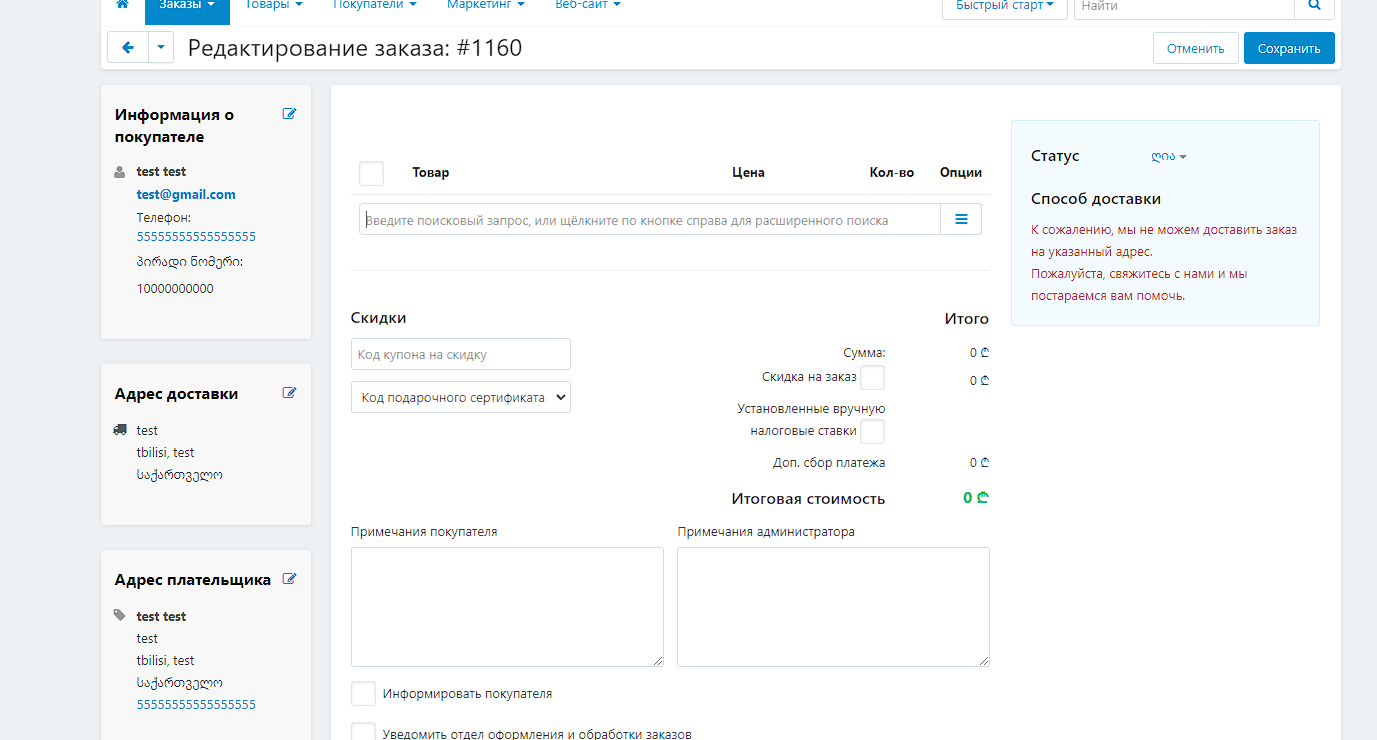
Task: Click the Кол-во column header
Action: click(x=892, y=172)
